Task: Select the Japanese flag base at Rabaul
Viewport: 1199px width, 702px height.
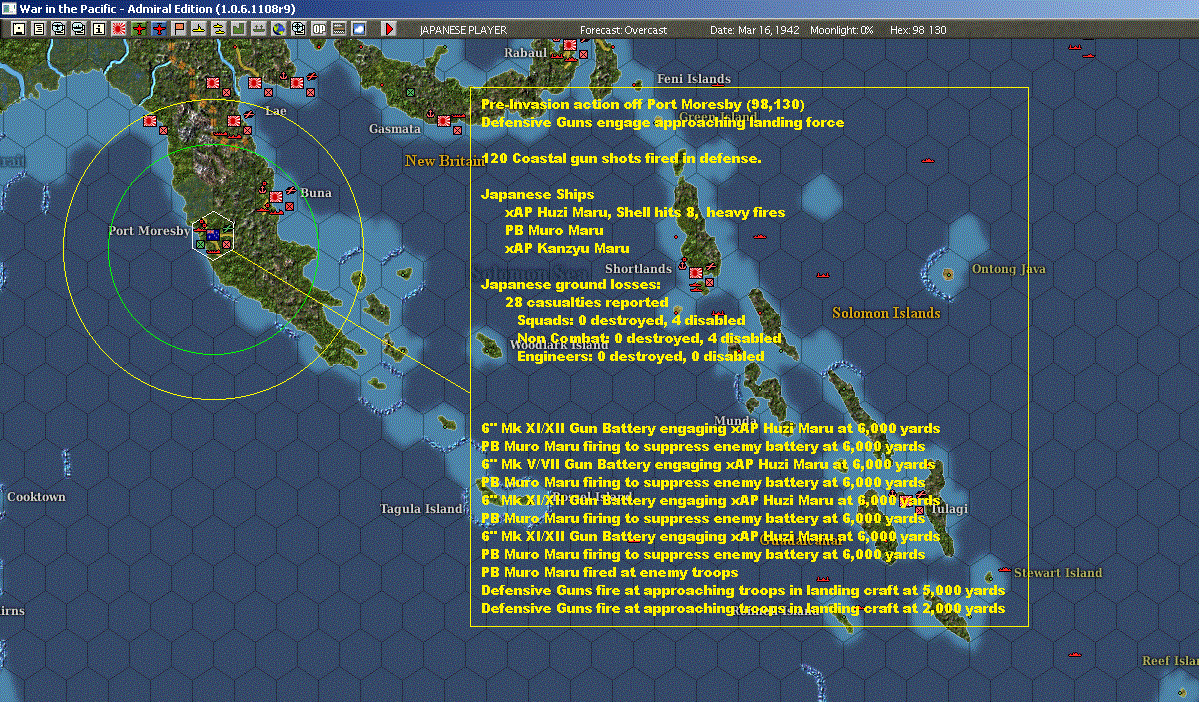Action: pyautogui.click(x=570, y=45)
